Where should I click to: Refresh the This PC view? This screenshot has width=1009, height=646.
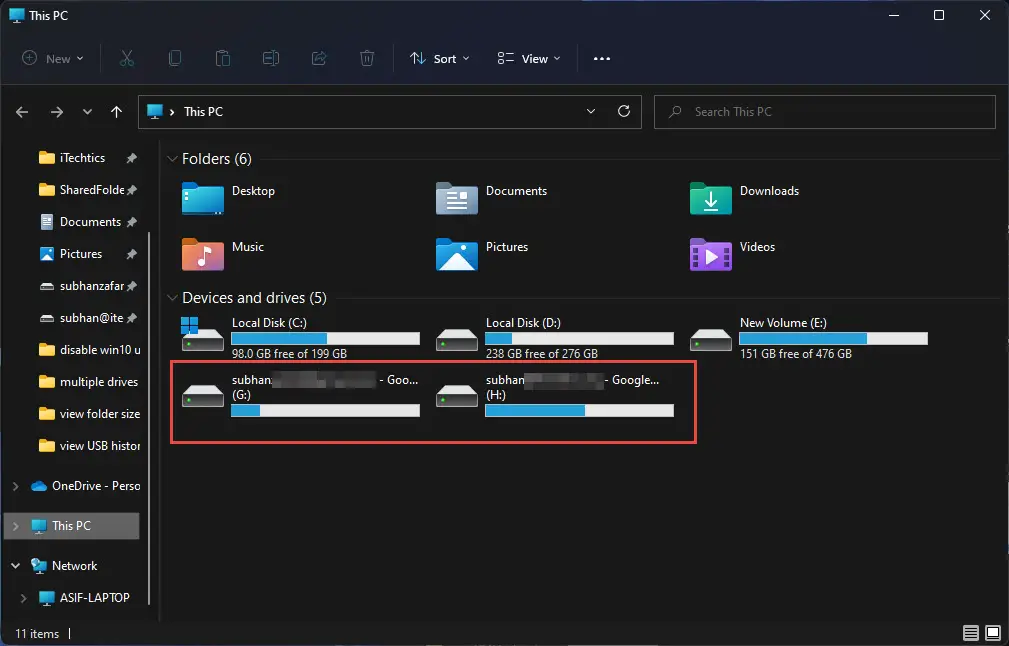tap(624, 111)
